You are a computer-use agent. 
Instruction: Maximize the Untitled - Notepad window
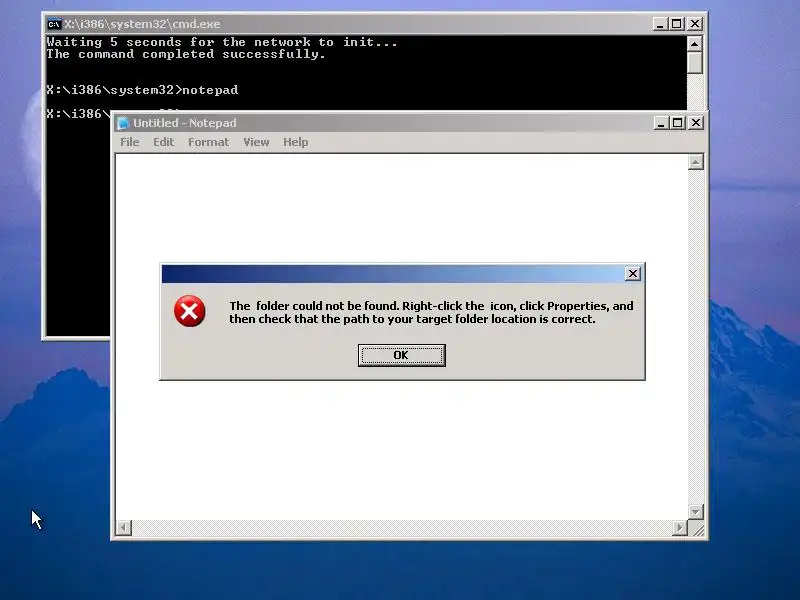tap(678, 123)
